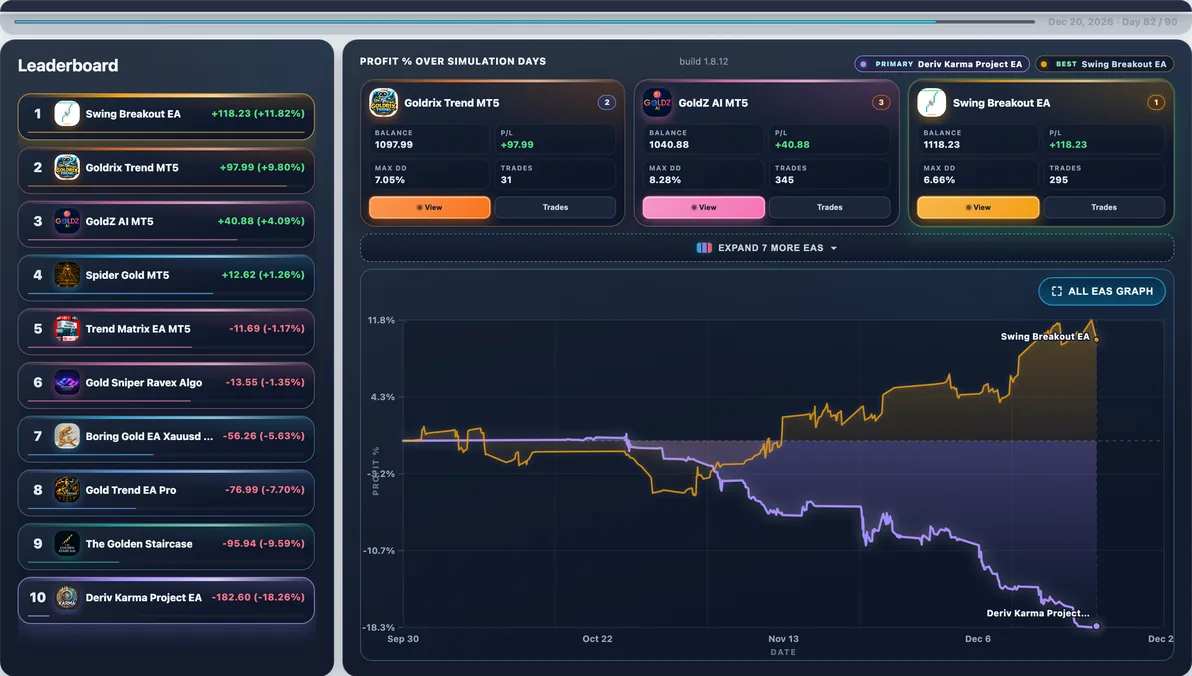Click the '-95.94 (-9.59%)' leaderboard value
This screenshot has width=1192, height=676.
pos(264,544)
